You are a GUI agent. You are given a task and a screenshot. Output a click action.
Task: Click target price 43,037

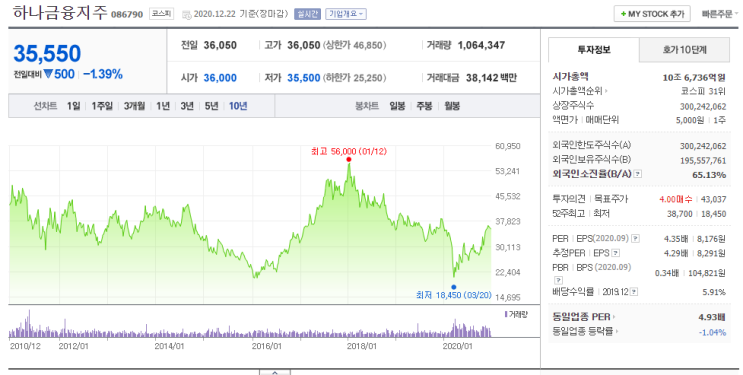coord(714,200)
